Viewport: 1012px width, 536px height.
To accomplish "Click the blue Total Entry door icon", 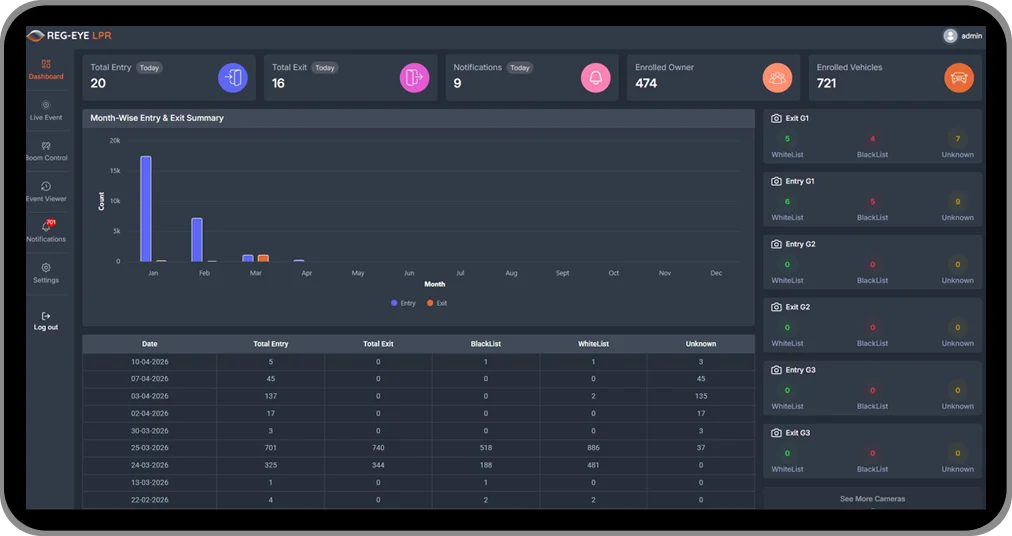I will point(232,77).
